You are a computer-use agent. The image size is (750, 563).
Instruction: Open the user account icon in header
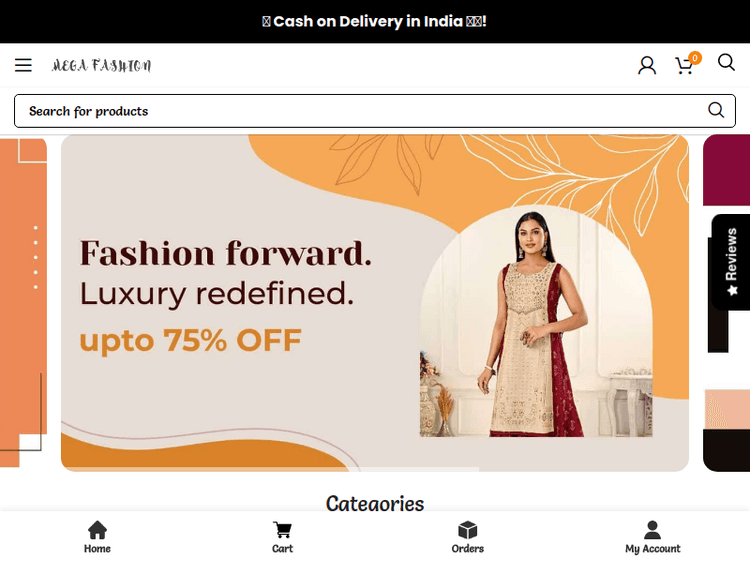tap(647, 65)
